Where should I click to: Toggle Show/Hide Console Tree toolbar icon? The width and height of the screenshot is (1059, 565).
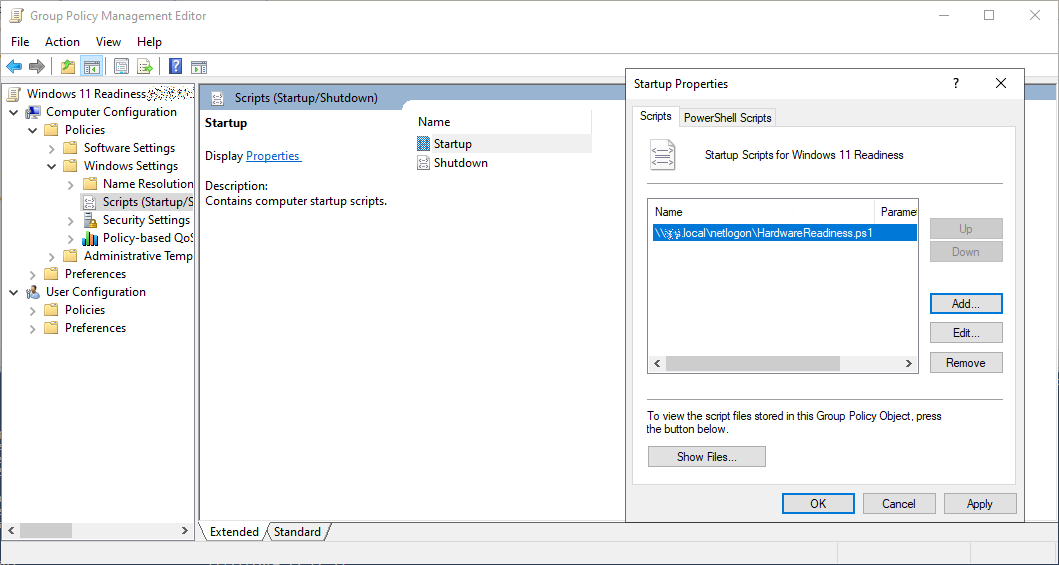[x=92, y=67]
